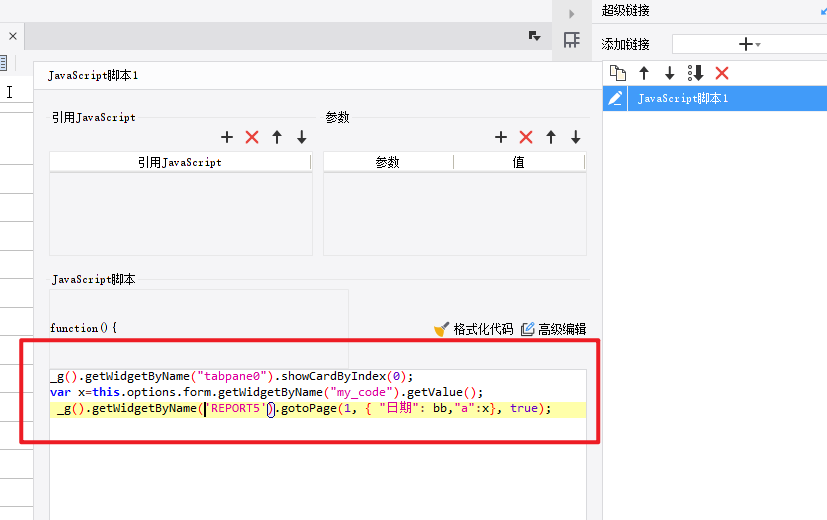This screenshot has width=827, height=520.
Task: Move referenced JavaScript entry down
Action: click(x=301, y=137)
